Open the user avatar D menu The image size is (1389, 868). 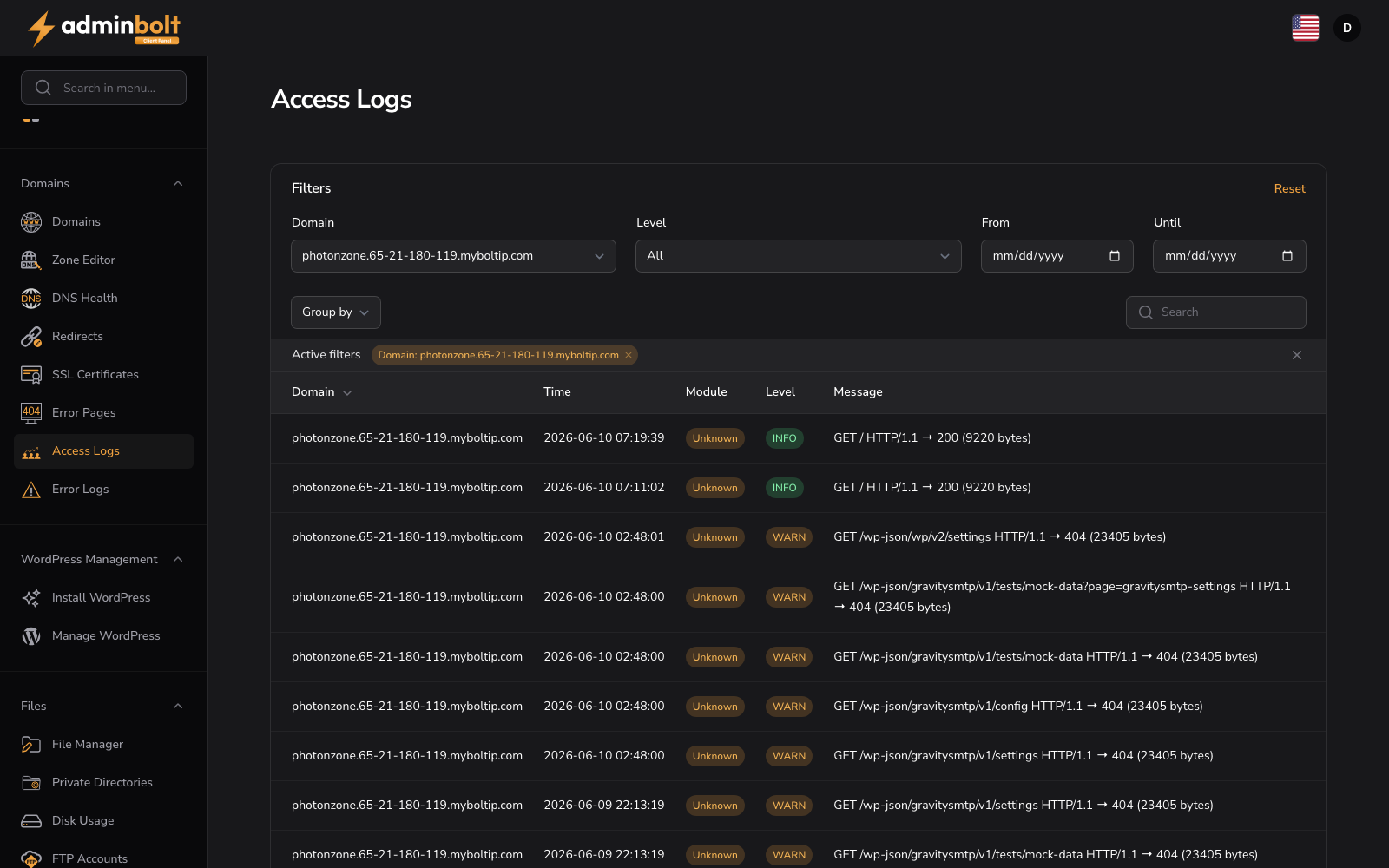click(1346, 28)
